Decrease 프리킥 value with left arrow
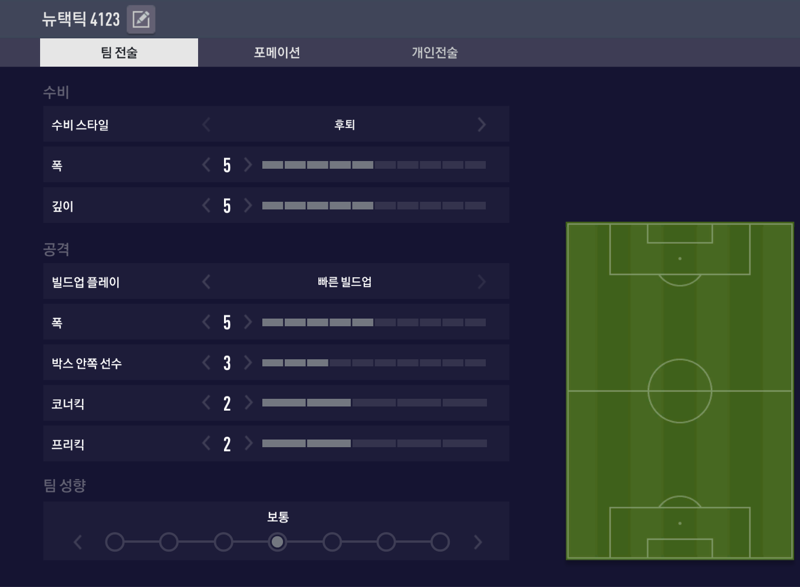The height and width of the screenshot is (587, 800). click(207, 444)
